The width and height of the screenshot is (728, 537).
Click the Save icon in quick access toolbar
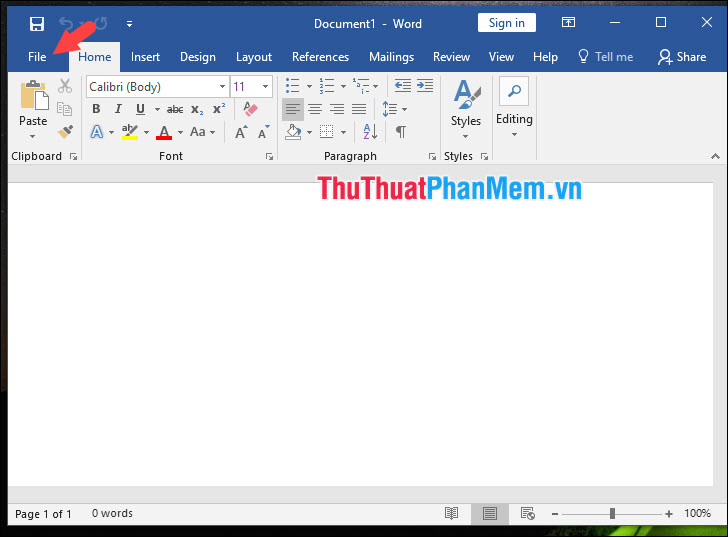37,24
